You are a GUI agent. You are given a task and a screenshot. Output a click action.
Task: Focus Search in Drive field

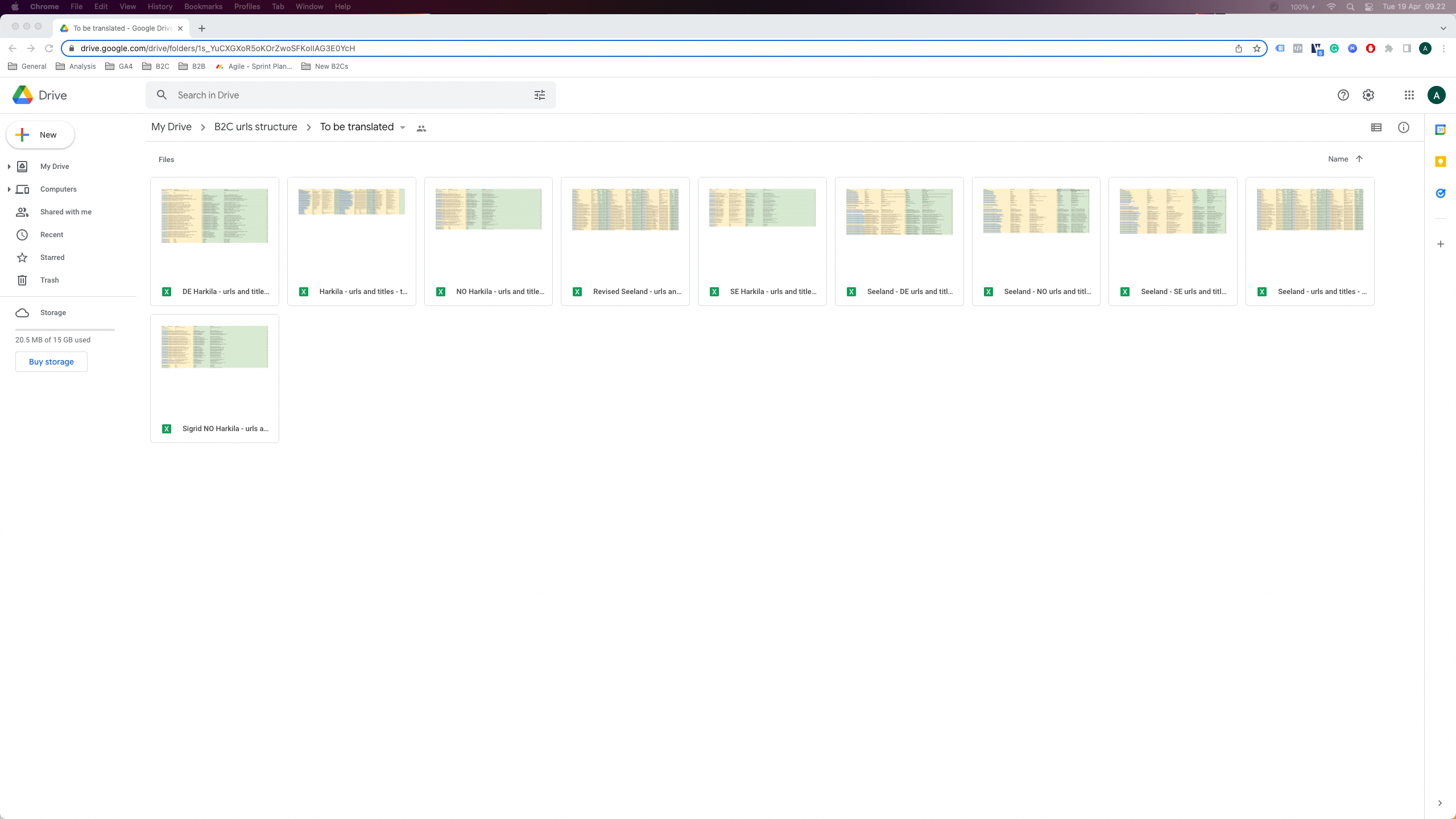350,95
